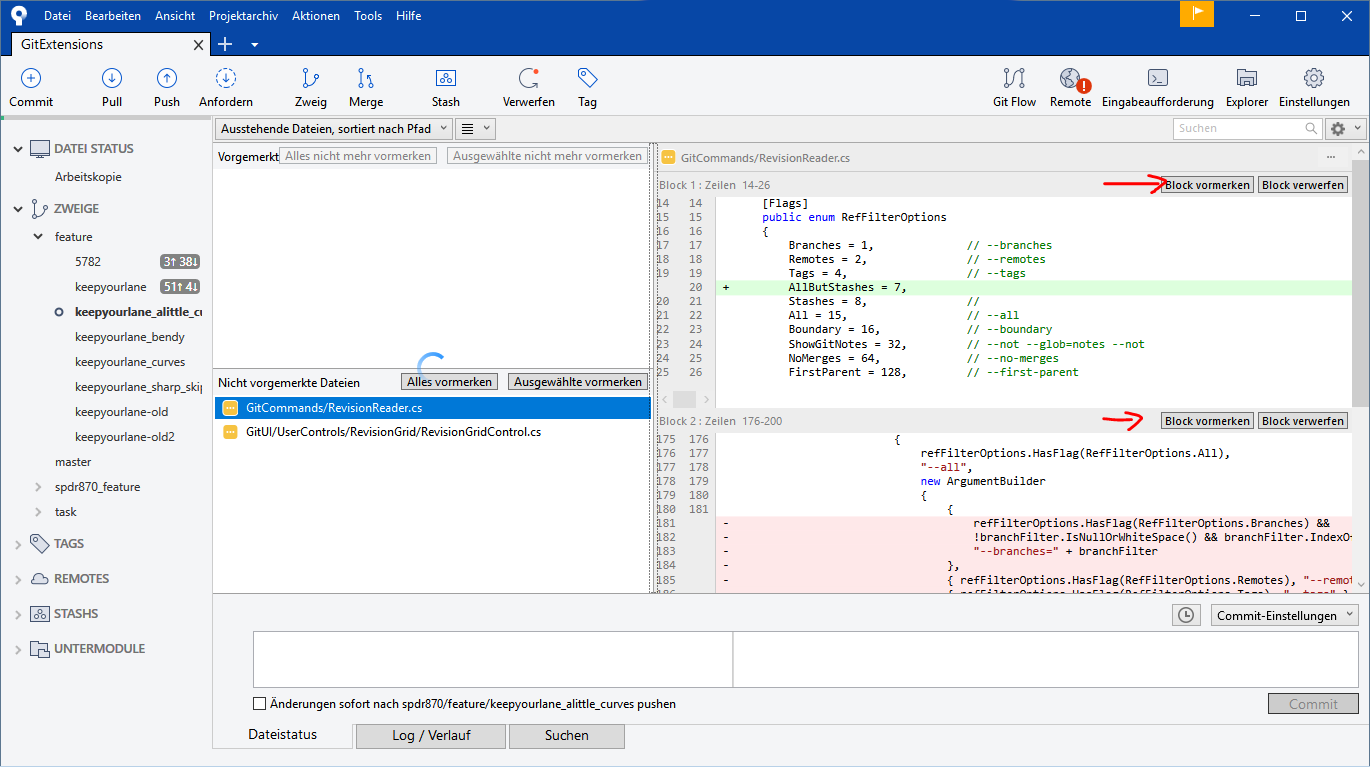
Task: Discard Block 1 with Block verwerfen
Action: pyautogui.click(x=1303, y=185)
